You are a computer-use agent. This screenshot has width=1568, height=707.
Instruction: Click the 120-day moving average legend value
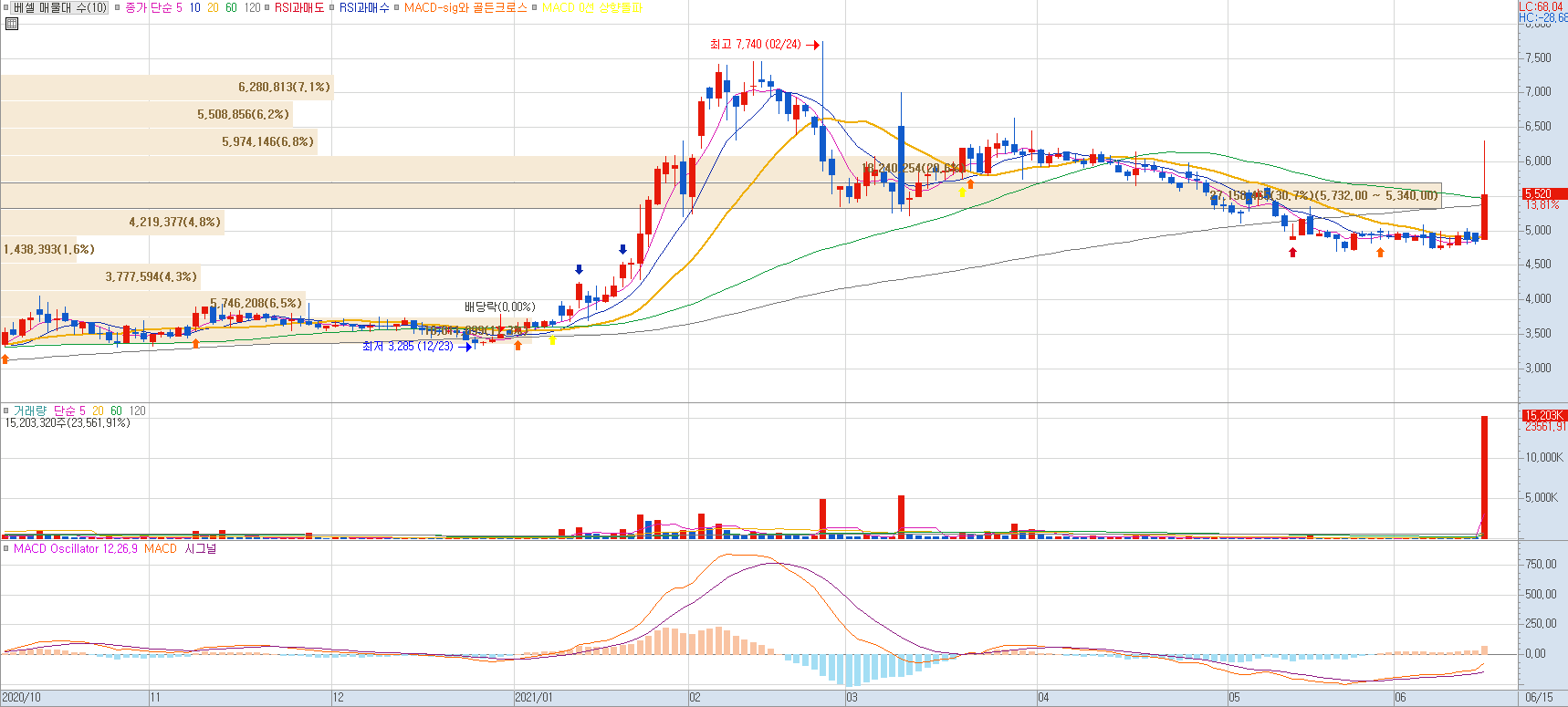252,8
